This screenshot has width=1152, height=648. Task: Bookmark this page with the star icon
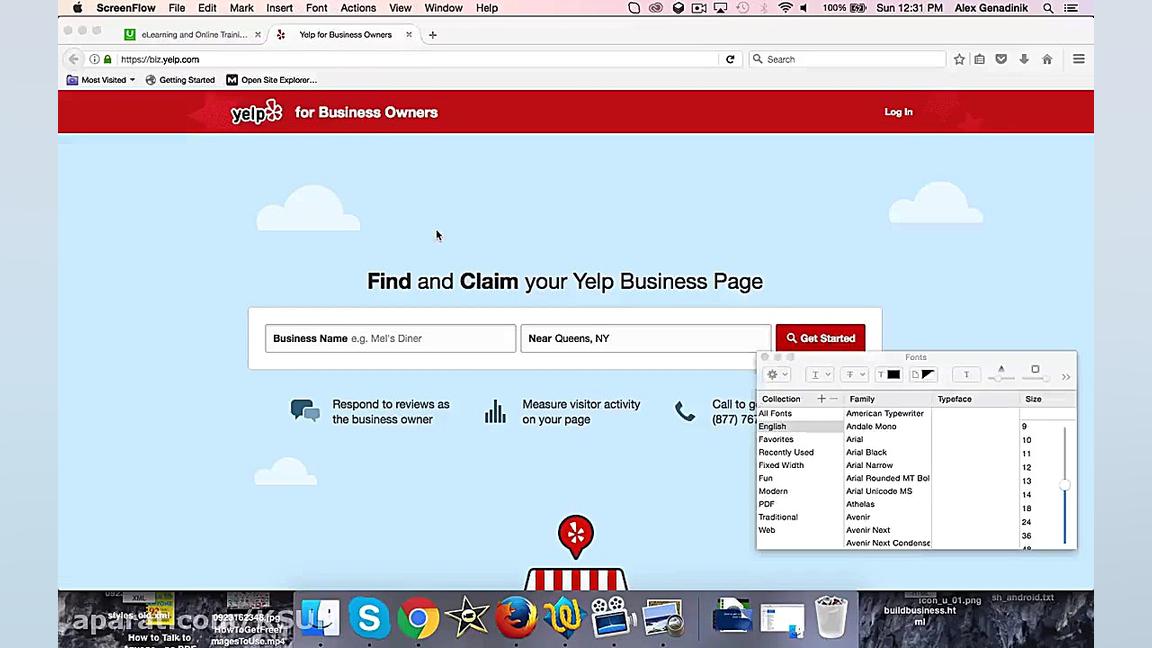pos(959,60)
